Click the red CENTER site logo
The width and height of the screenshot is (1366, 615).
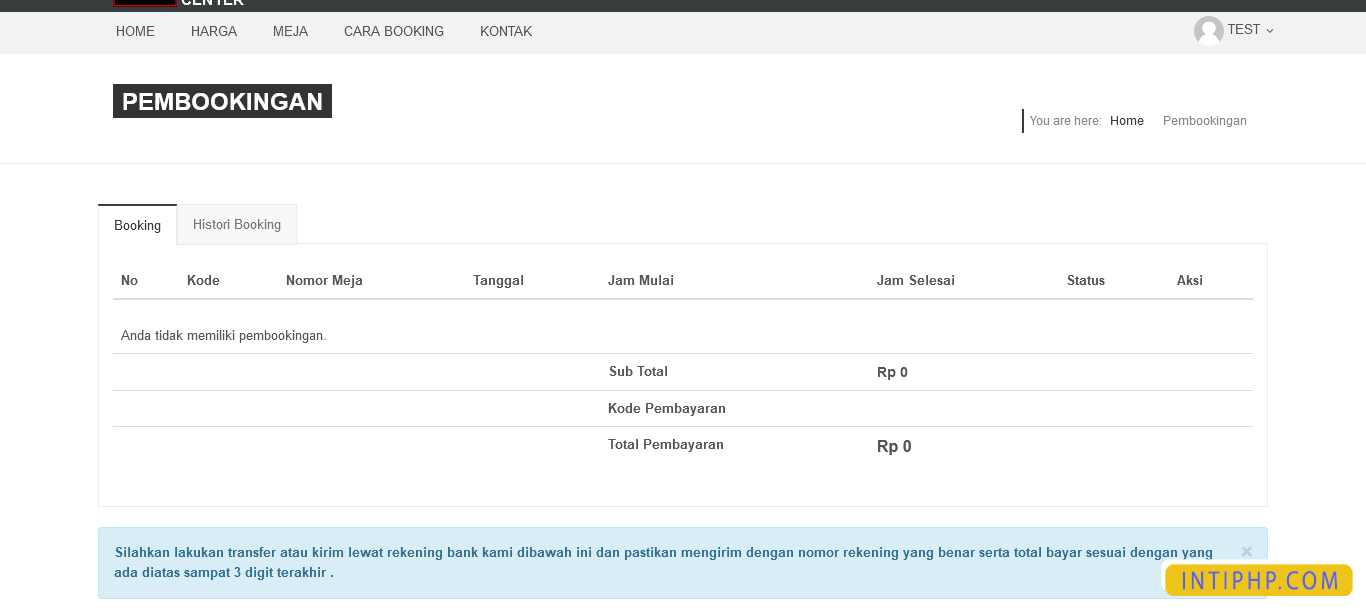(x=145, y=2)
